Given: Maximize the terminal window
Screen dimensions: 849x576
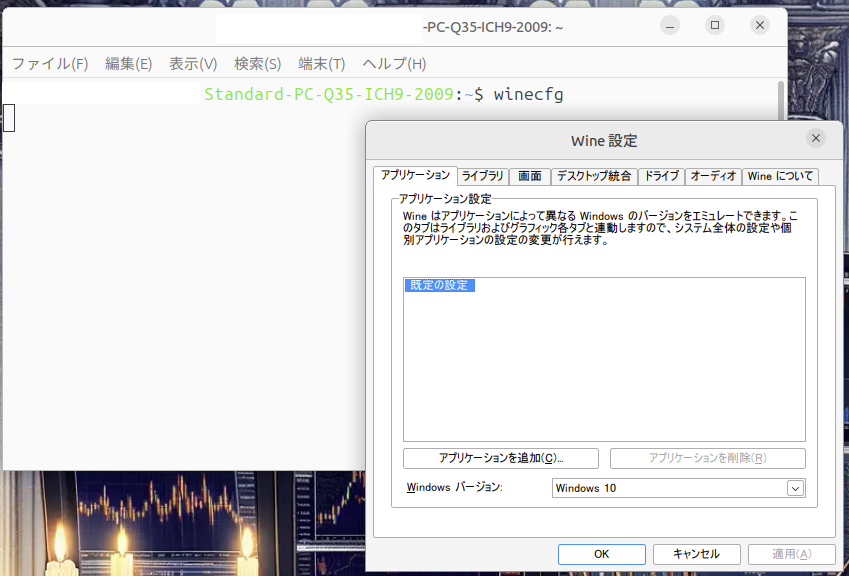Looking at the screenshot, I should (715, 26).
